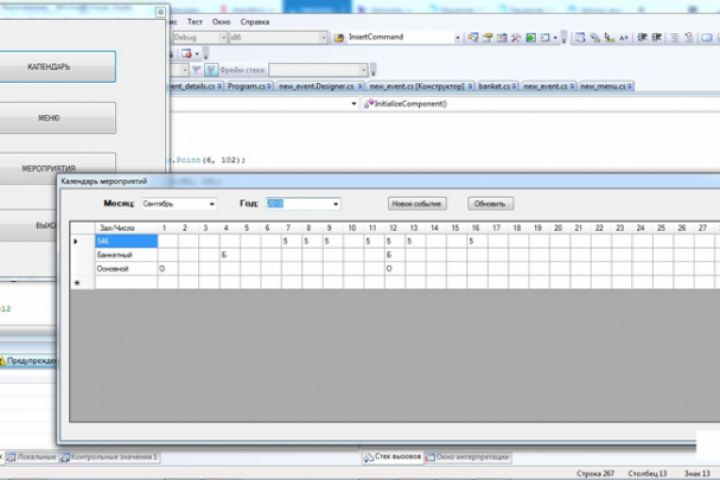This screenshot has height=480, width=720.
Task: Open the Окно menu
Action: [x=221, y=22]
